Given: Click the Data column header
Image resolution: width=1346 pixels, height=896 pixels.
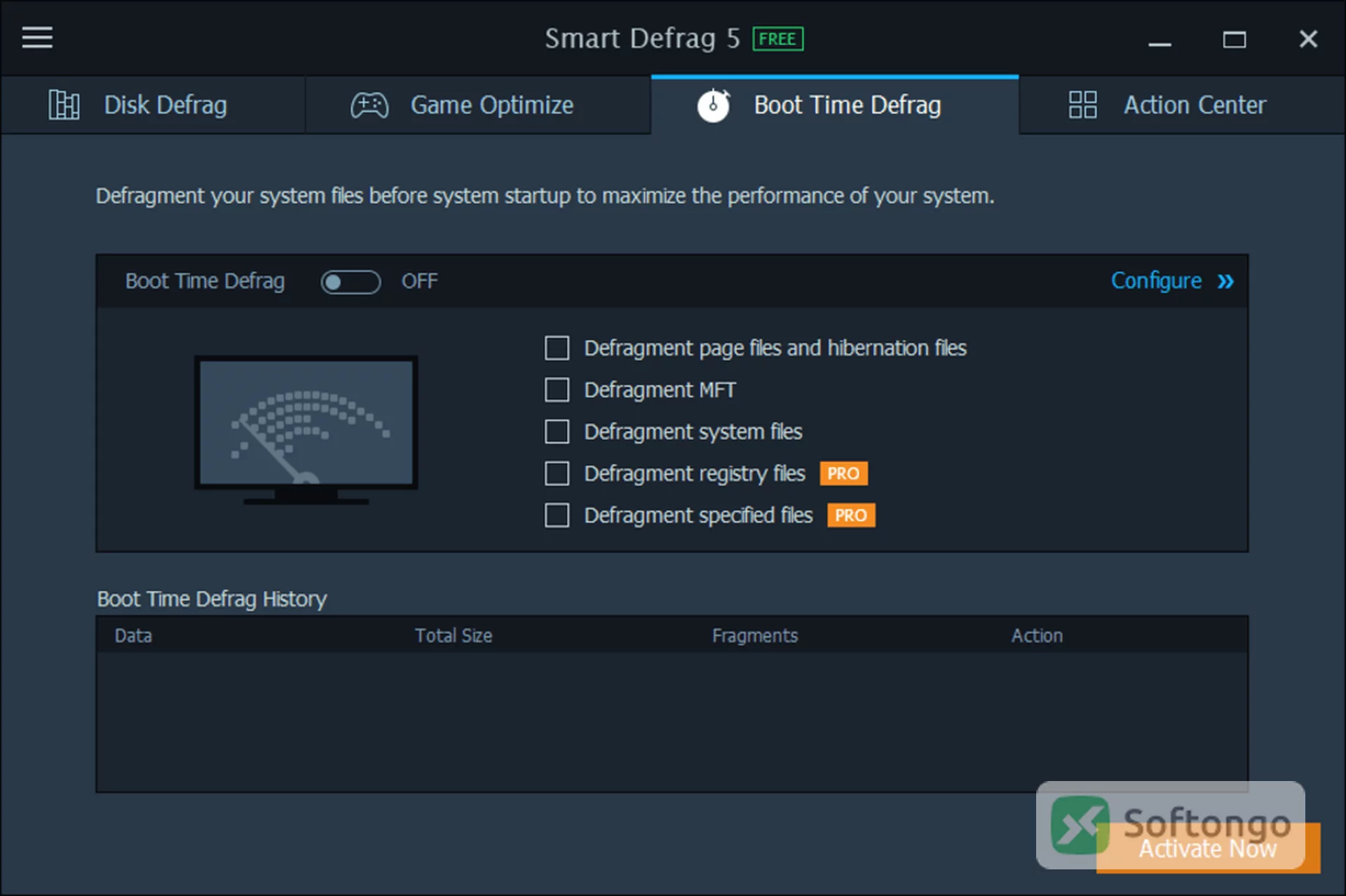Looking at the screenshot, I should point(133,636).
